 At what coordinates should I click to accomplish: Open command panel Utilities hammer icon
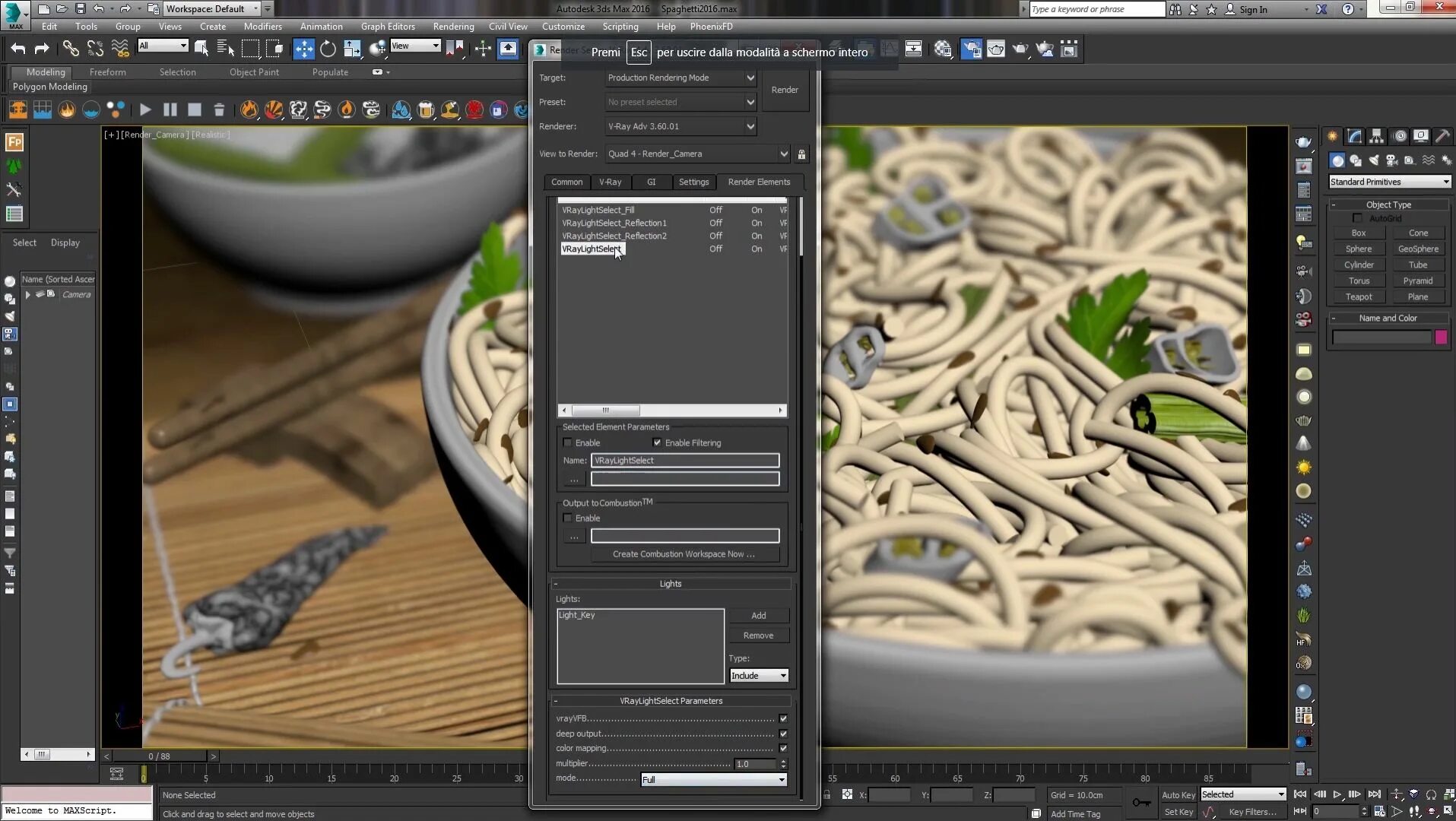click(1442, 136)
